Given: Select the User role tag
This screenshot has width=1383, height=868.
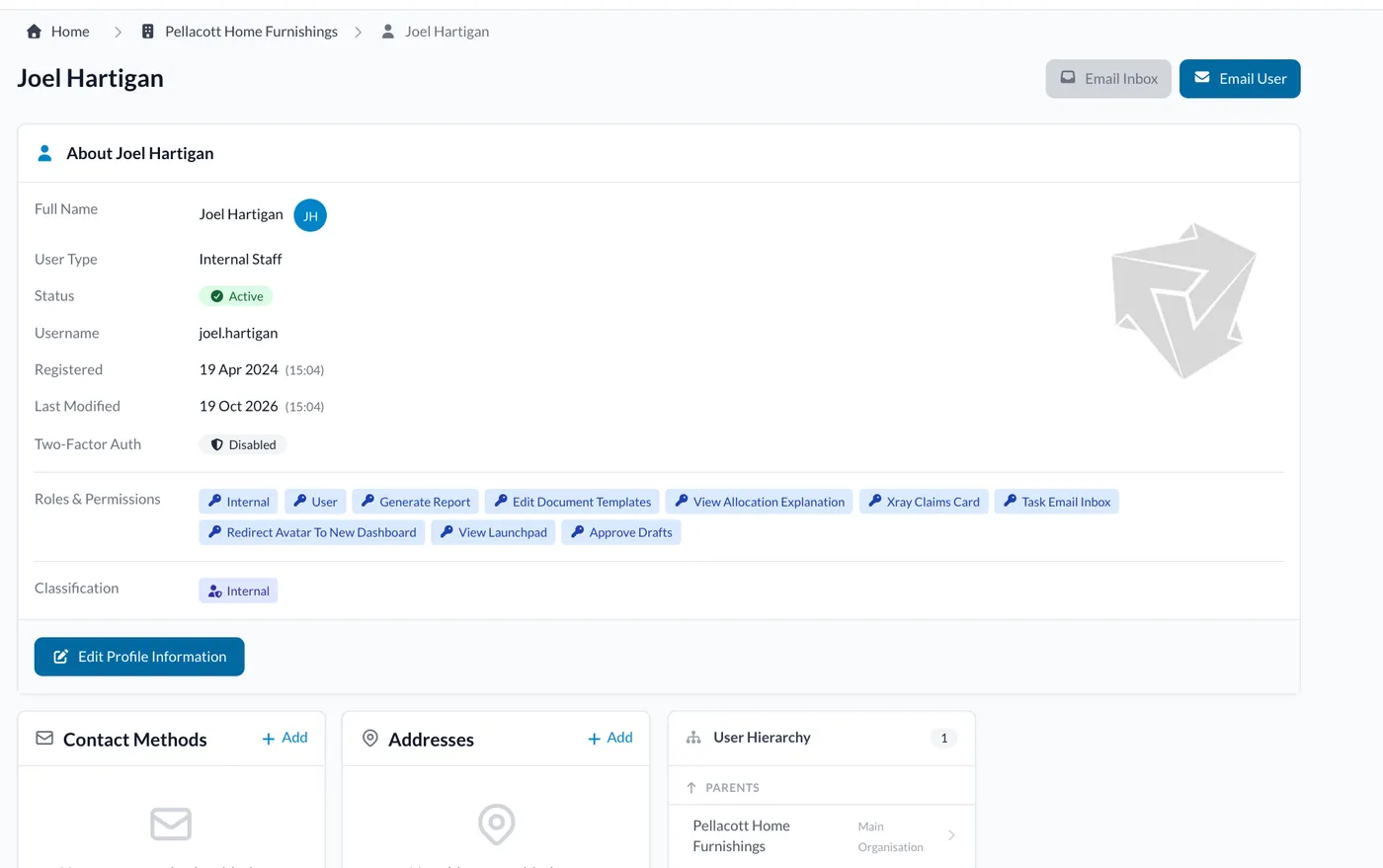Looking at the screenshot, I should [315, 502].
